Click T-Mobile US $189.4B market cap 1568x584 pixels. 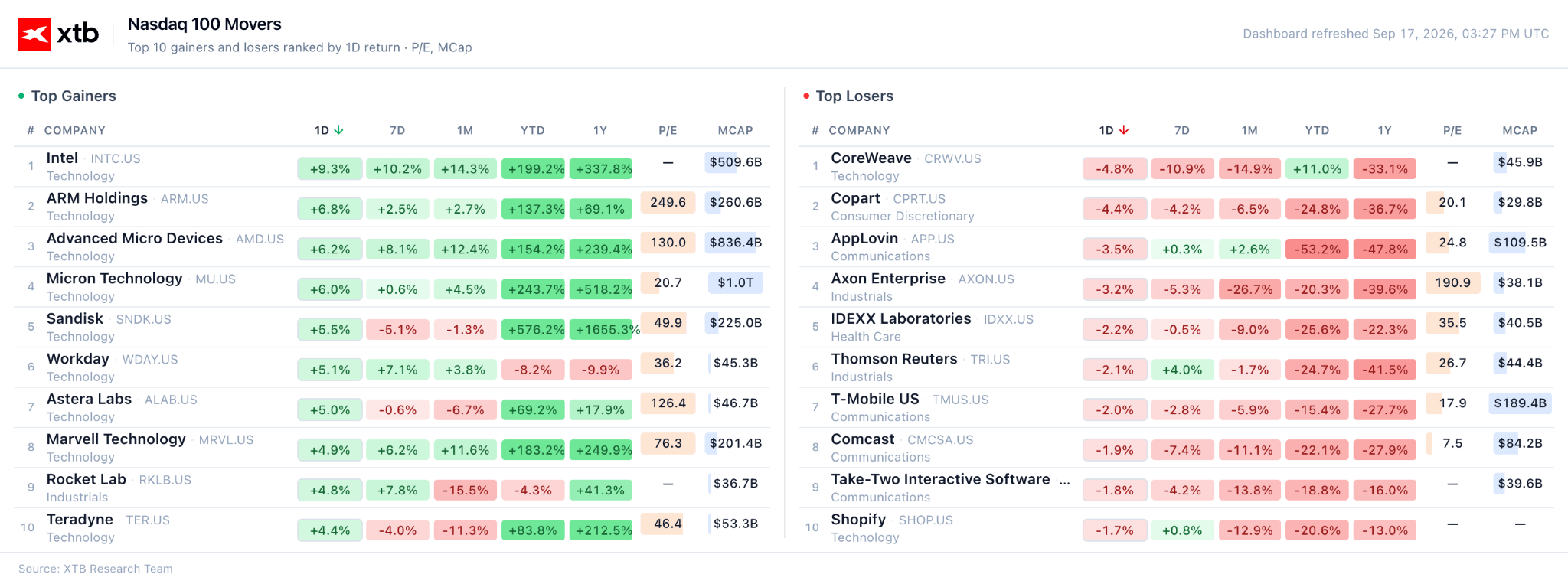coord(1520,403)
